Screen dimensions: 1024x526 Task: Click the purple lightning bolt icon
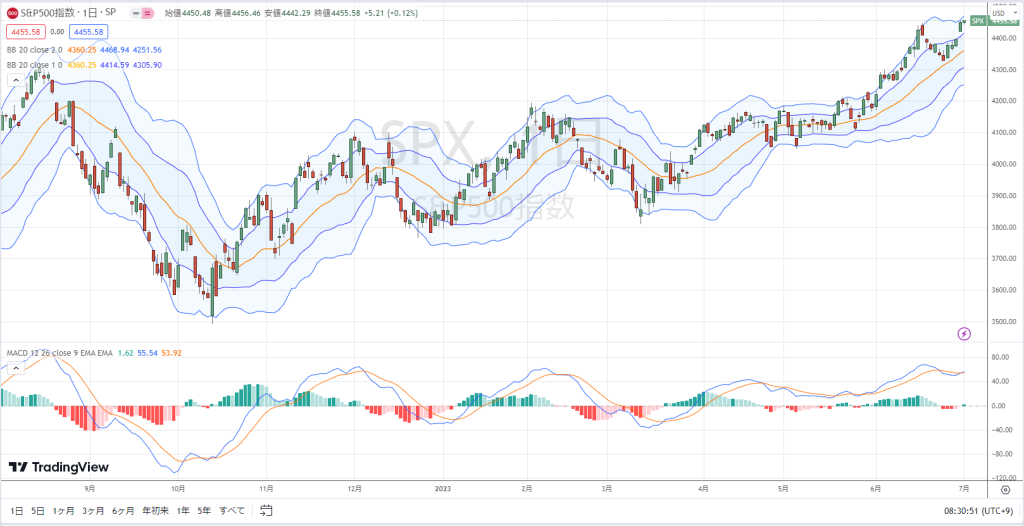tap(964, 335)
